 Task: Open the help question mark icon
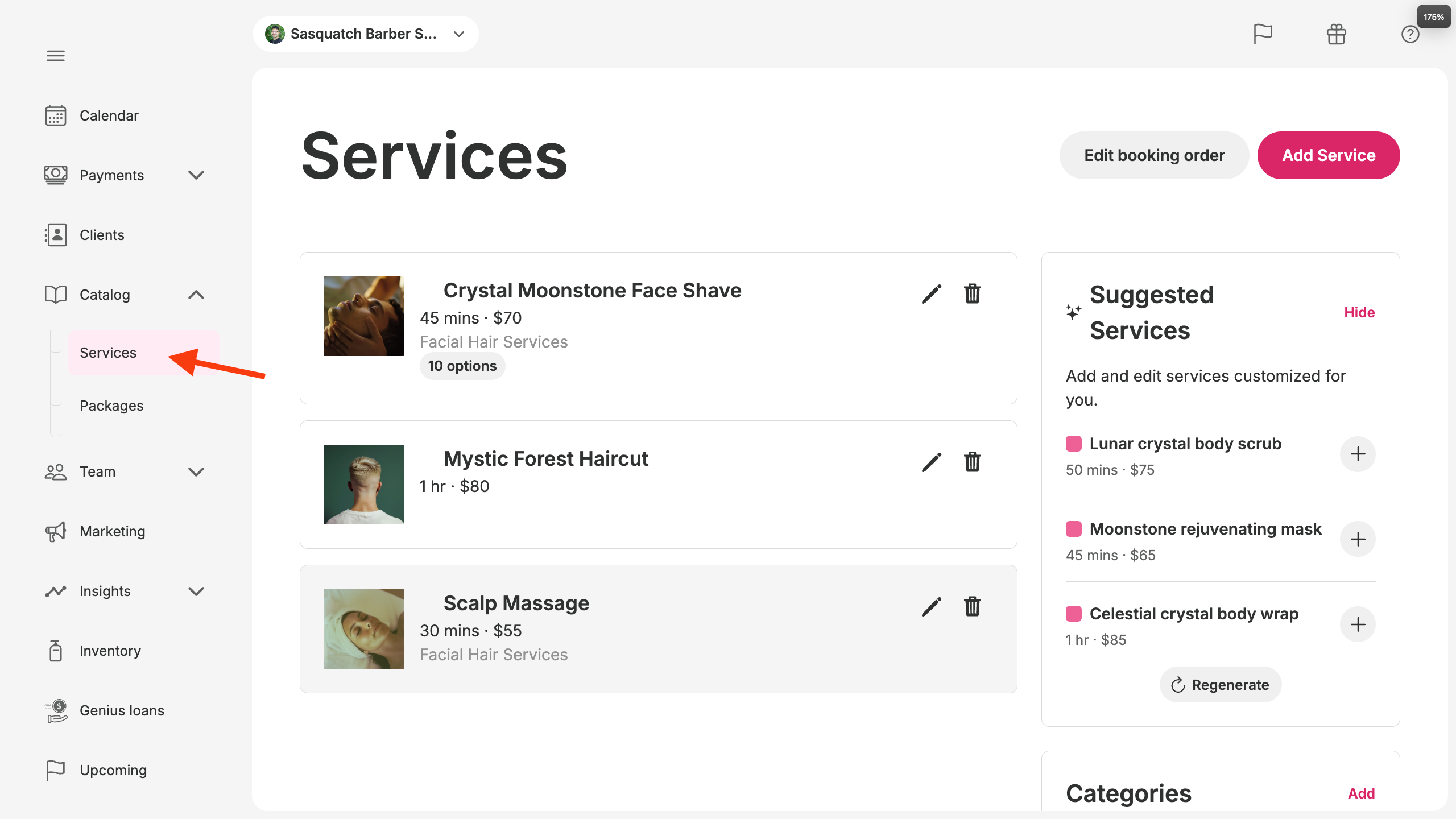(1410, 35)
